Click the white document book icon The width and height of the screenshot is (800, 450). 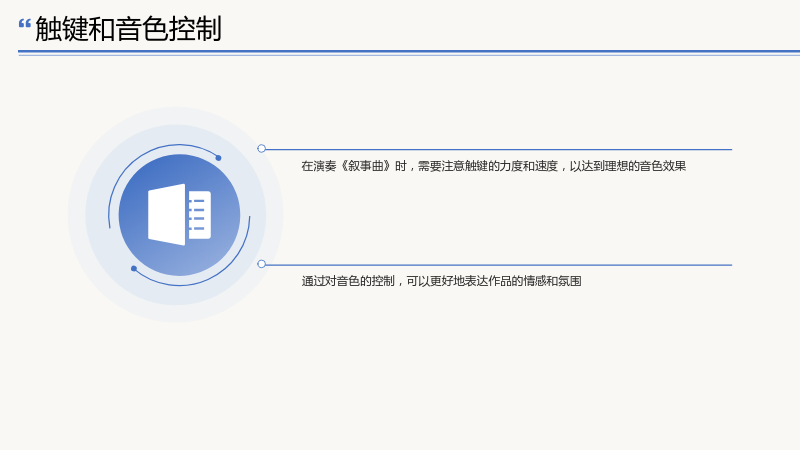[179, 215]
